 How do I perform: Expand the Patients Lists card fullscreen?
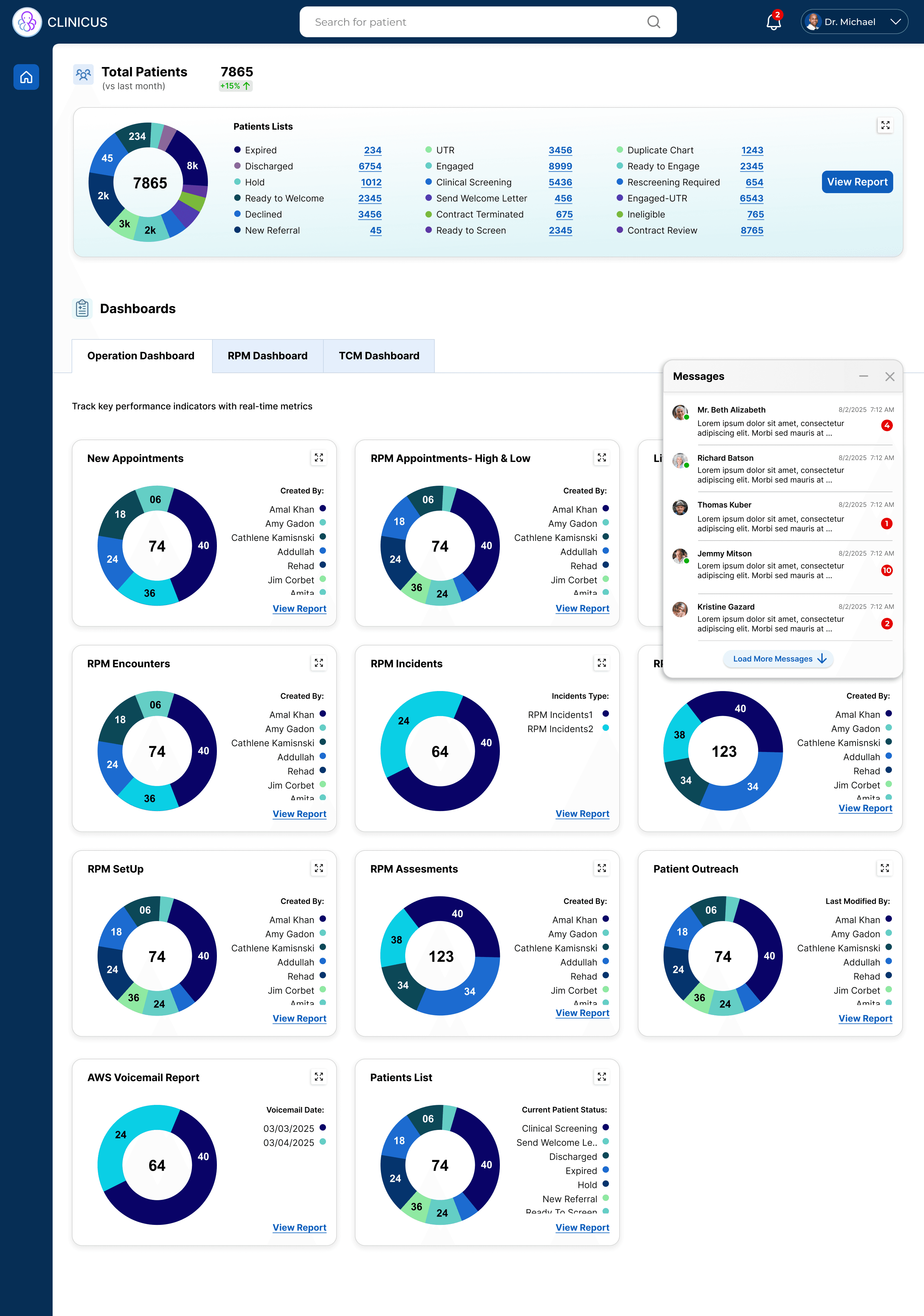(x=885, y=125)
